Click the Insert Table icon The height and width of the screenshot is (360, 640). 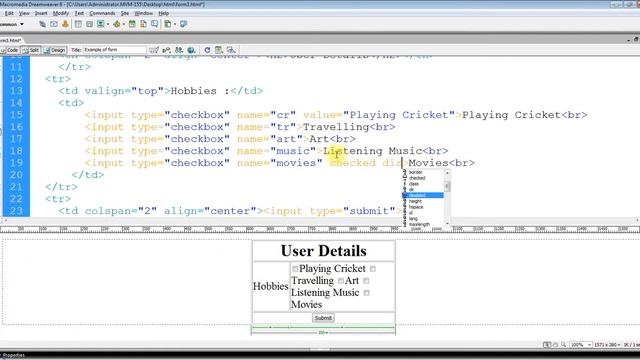(x=78, y=24)
